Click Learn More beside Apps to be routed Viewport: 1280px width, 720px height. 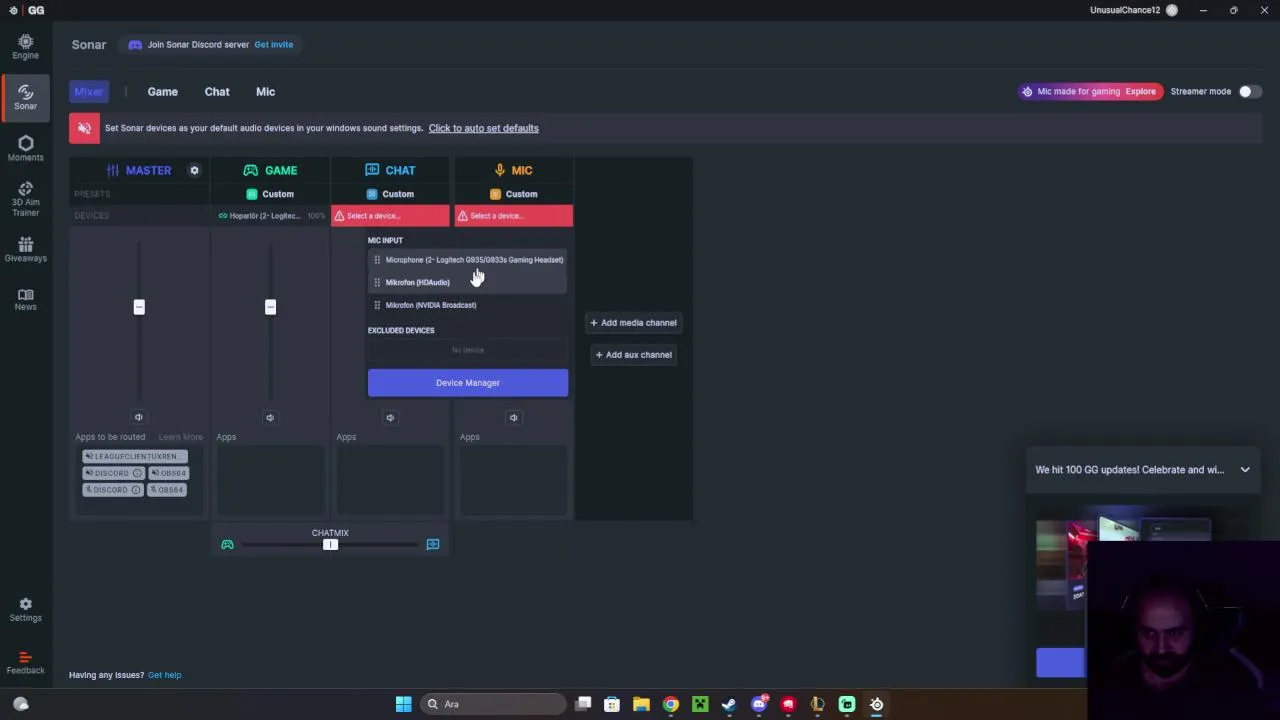(x=180, y=437)
